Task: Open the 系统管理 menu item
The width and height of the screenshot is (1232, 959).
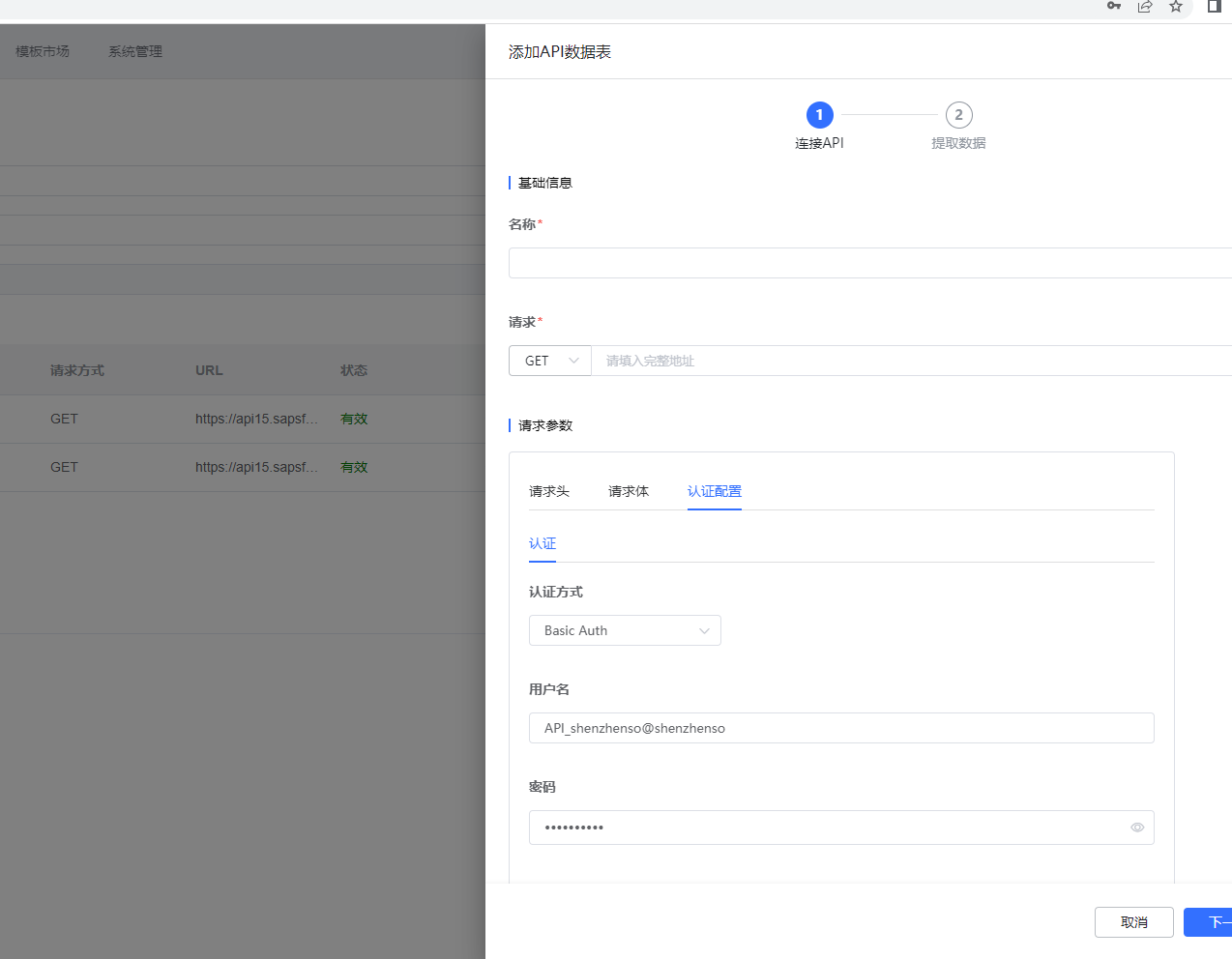Action: tap(134, 51)
